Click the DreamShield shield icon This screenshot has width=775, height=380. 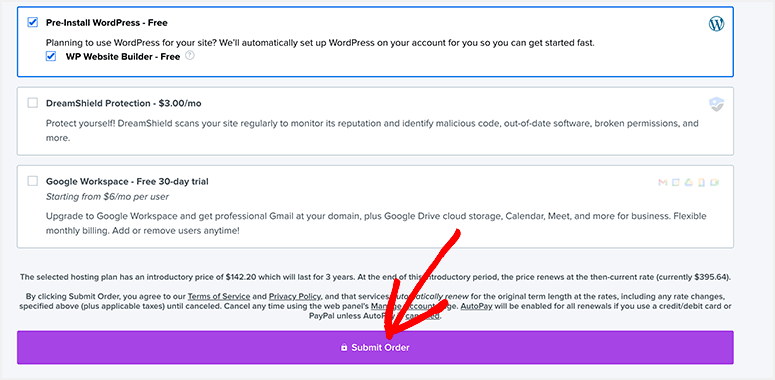716,104
